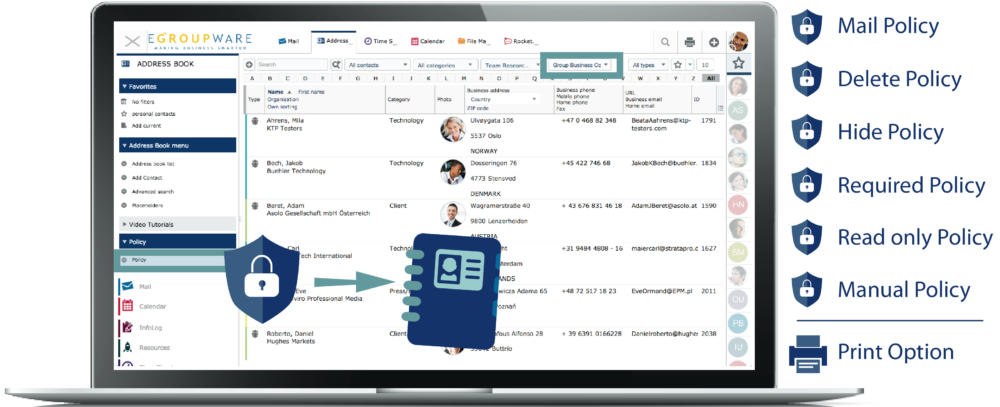Open the Calendar app in the sidebar
The height and width of the screenshot is (407, 1000).
(152, 306)
